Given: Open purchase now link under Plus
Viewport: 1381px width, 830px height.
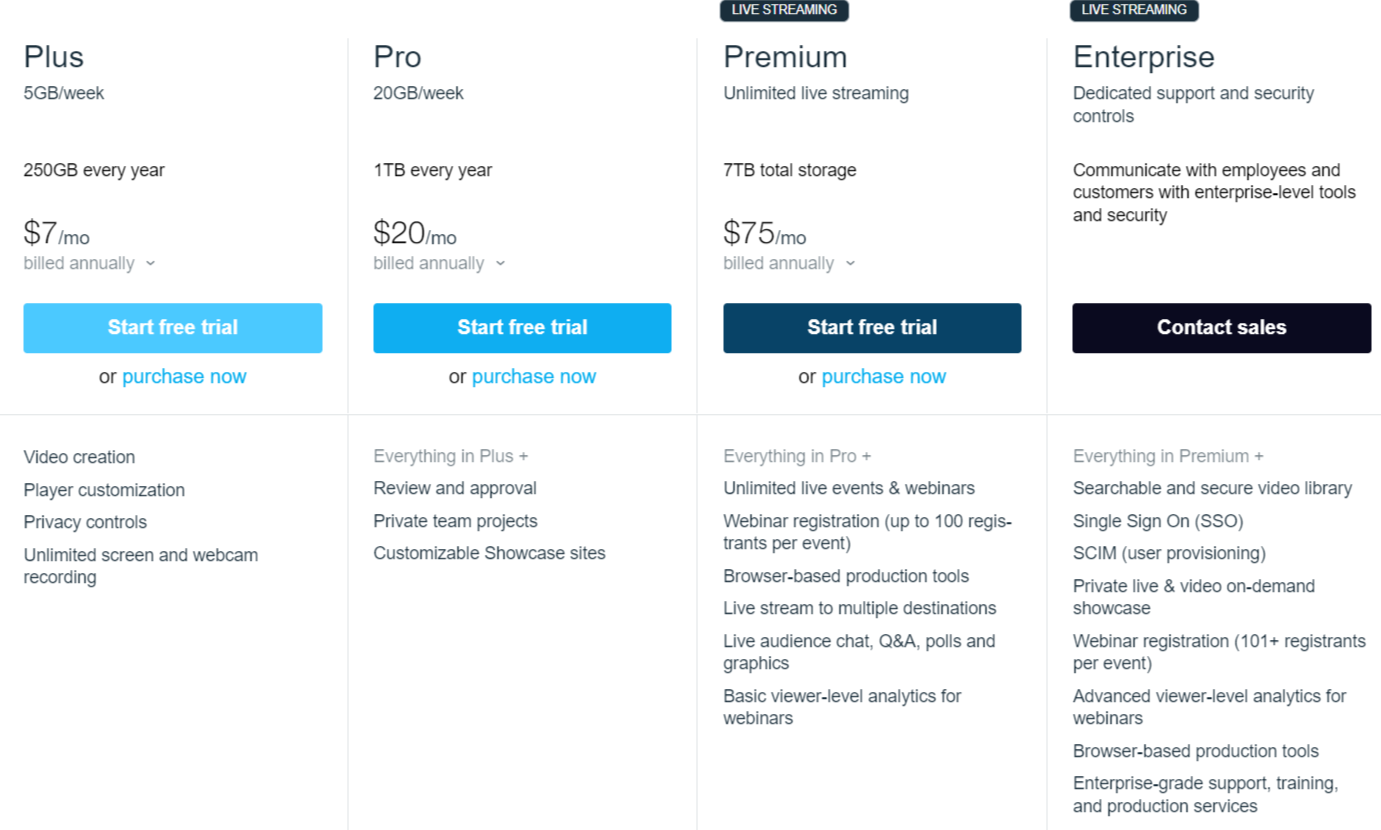Looking at the screenshot, I should click(184, 377).
